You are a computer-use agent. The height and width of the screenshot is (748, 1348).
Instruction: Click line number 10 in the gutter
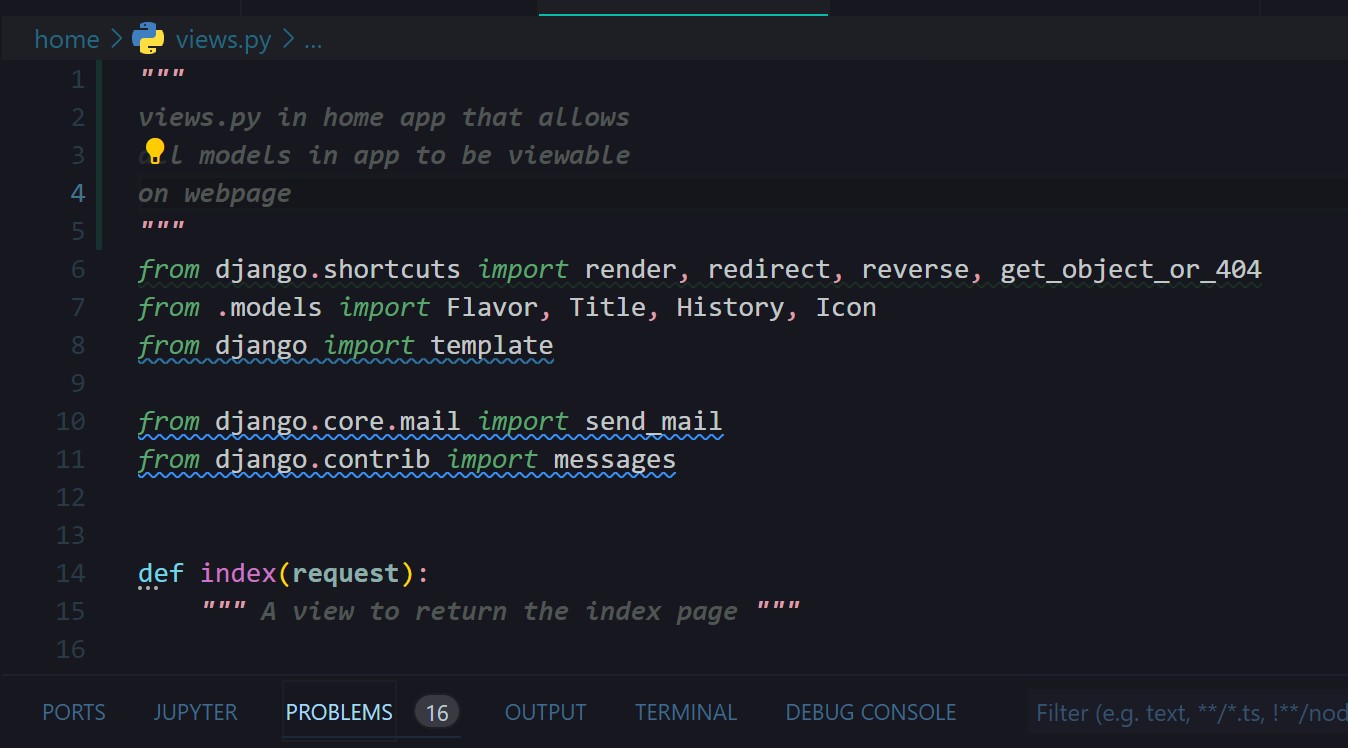[x=70, y=421]
